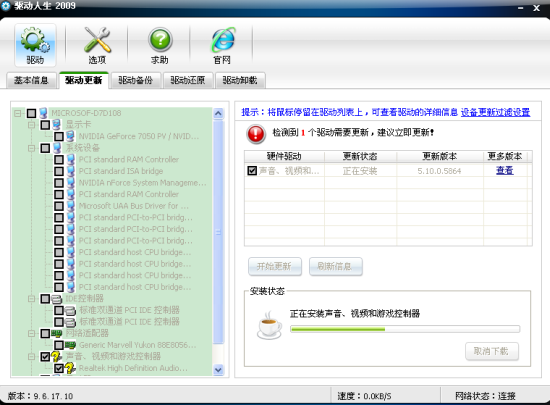
Task: Uncheck the Realtek High Definition Audio checkbox
Action: pos(59,368)
